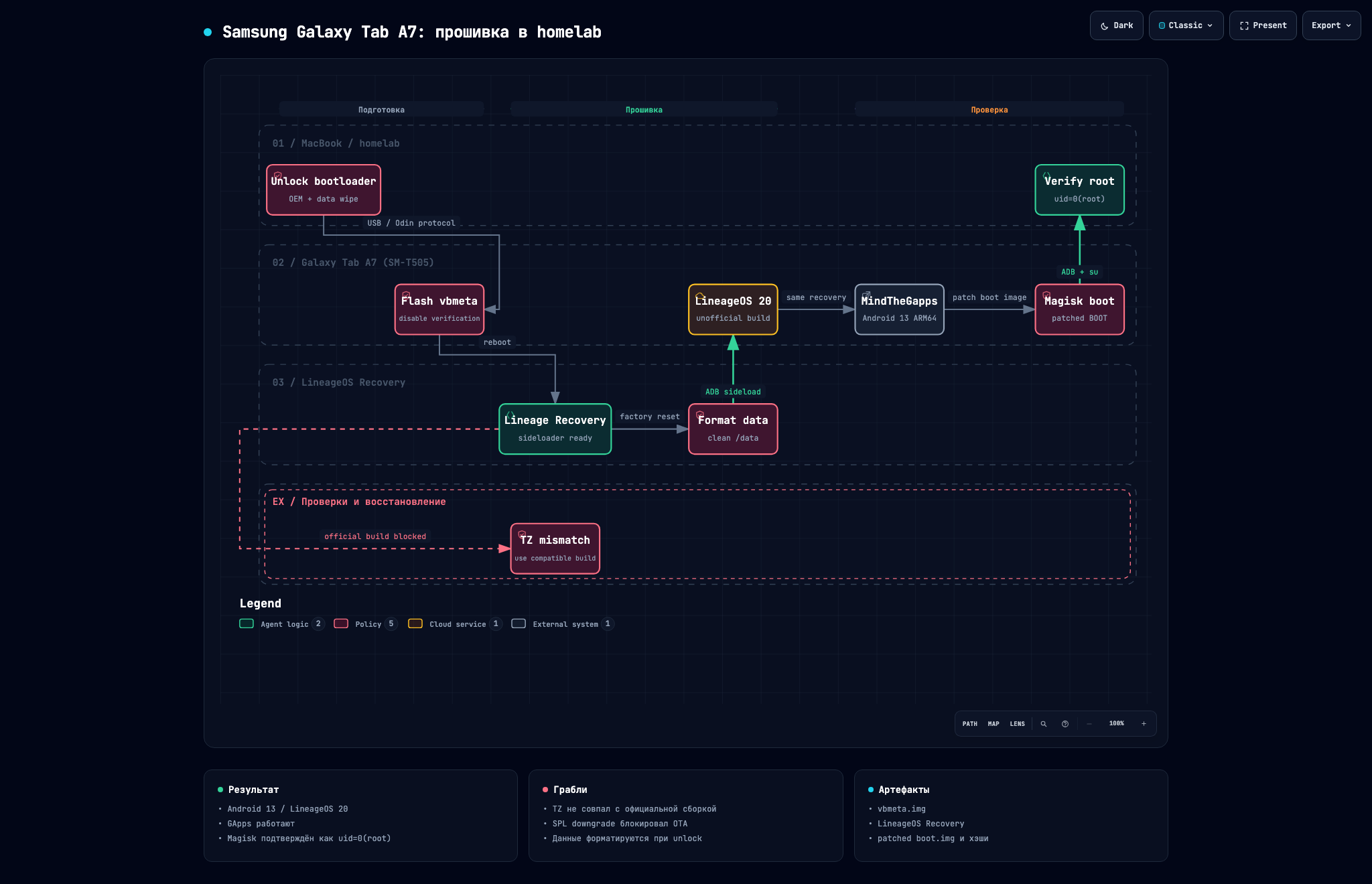Switch to LENS view mode

(1017, 724)
